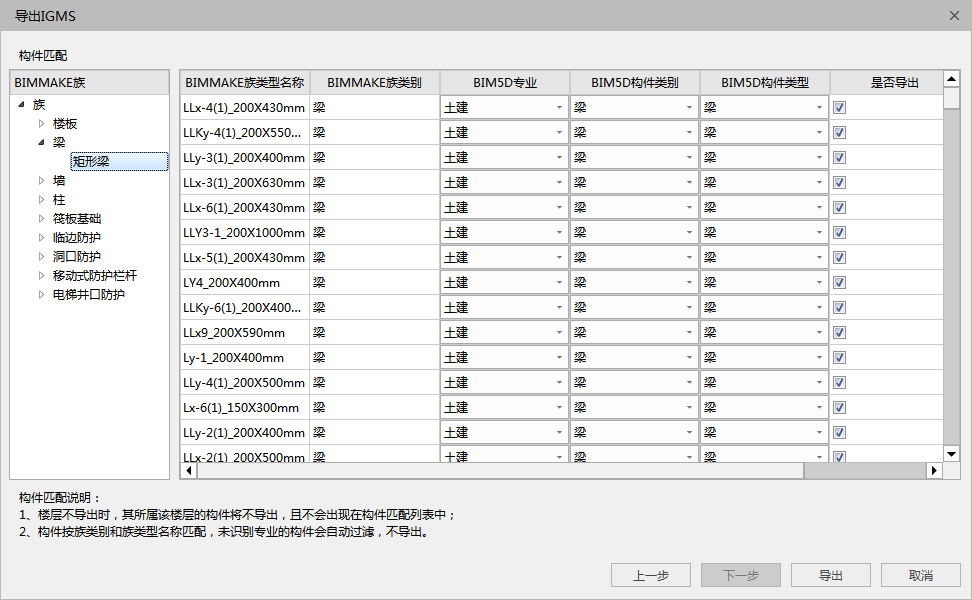Expand the 移动式防护栏杆 tree node
The height and width of the screenshot is (600, 972).
click(x=42, y=275)
